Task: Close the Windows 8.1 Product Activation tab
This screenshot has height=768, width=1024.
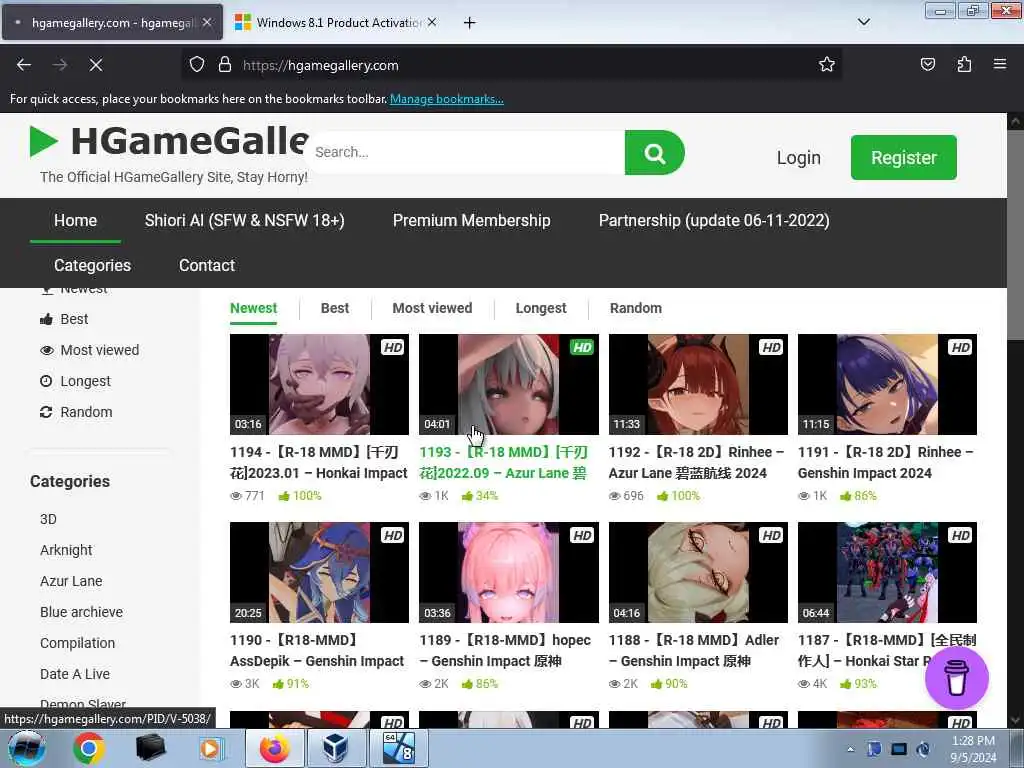Action: tap(432, 22)
